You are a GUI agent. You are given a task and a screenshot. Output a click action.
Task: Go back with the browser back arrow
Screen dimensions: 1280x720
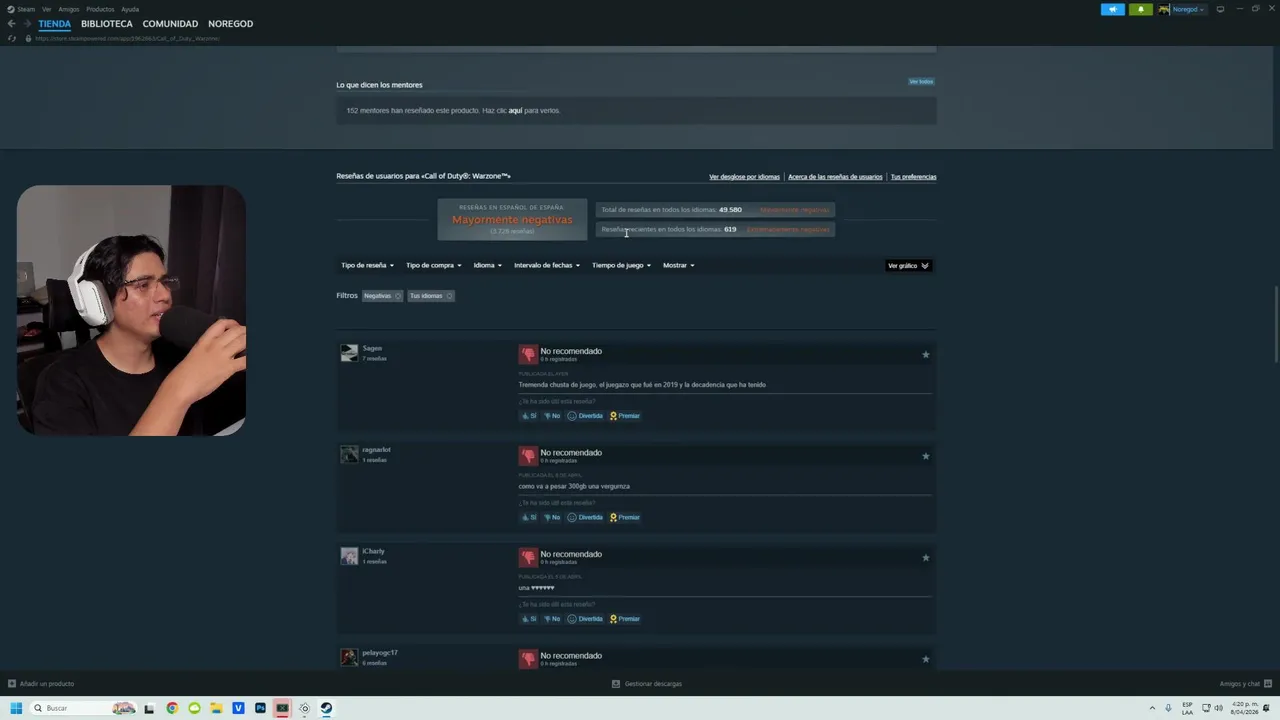(12, 24)
